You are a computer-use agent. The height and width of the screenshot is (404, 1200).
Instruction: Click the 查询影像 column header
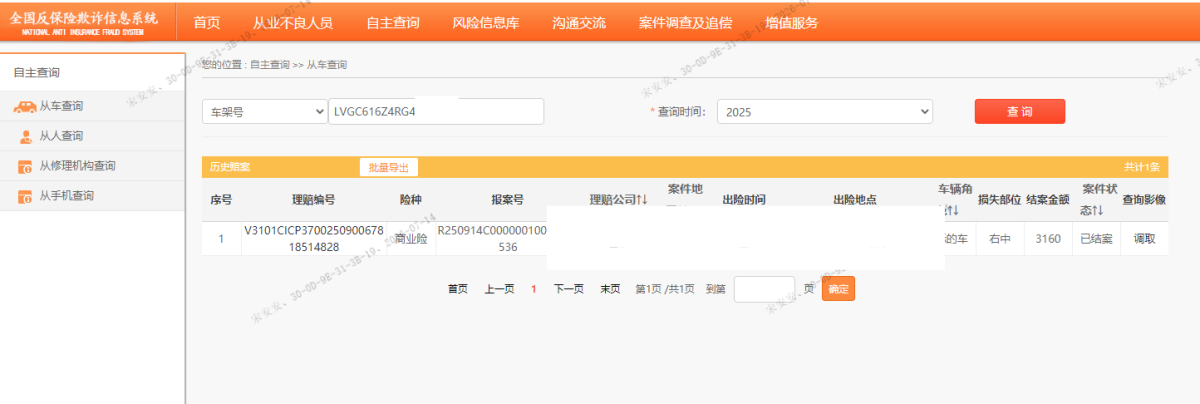[1144, 199]
